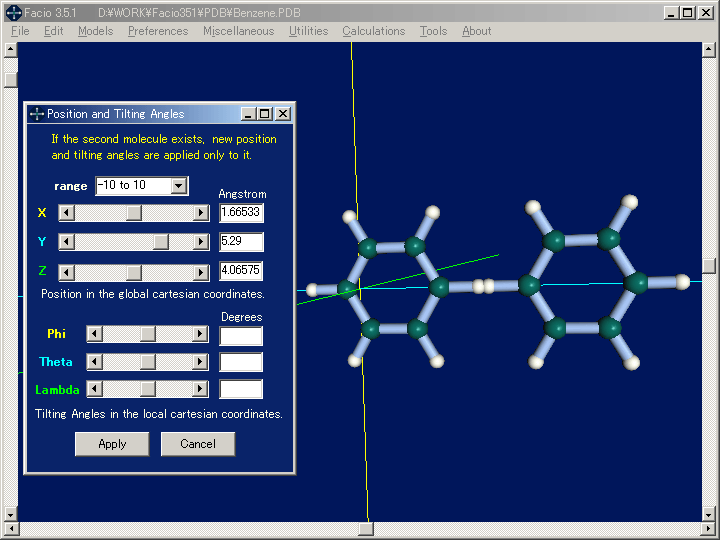720x540 pixels.
Task: Click the Lambda slider left arrow
Action: pos(95,389)
